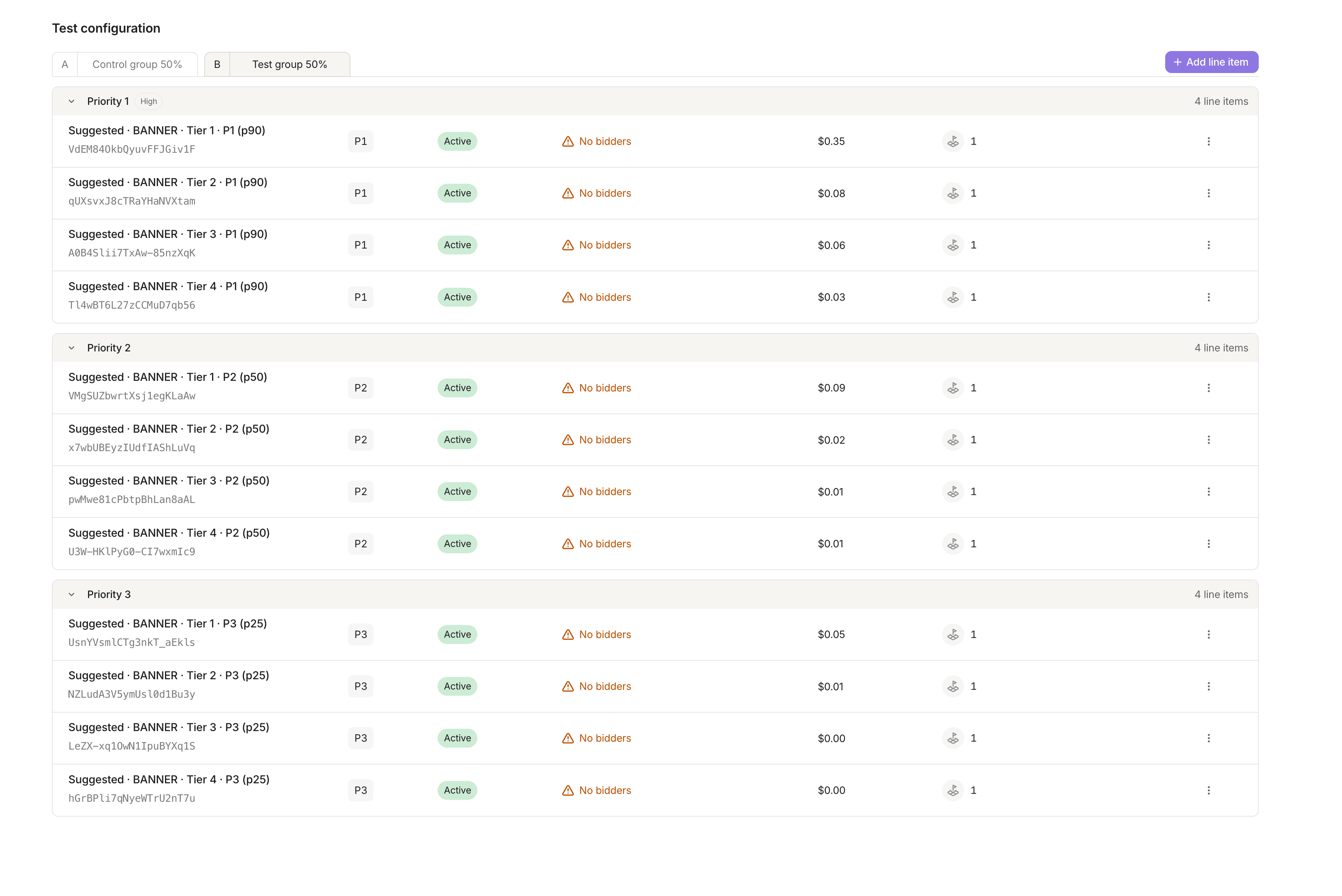Open kebab menu for Tier 2 P1 (p90) row
This screenshot has height=896, width=1342.
click(x=1208, y=193)
